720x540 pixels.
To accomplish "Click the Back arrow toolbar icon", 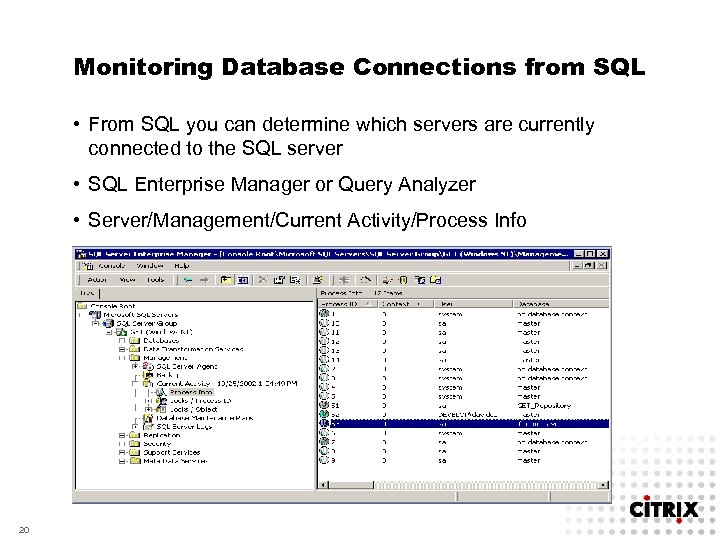I will click(x=188, y=280).
